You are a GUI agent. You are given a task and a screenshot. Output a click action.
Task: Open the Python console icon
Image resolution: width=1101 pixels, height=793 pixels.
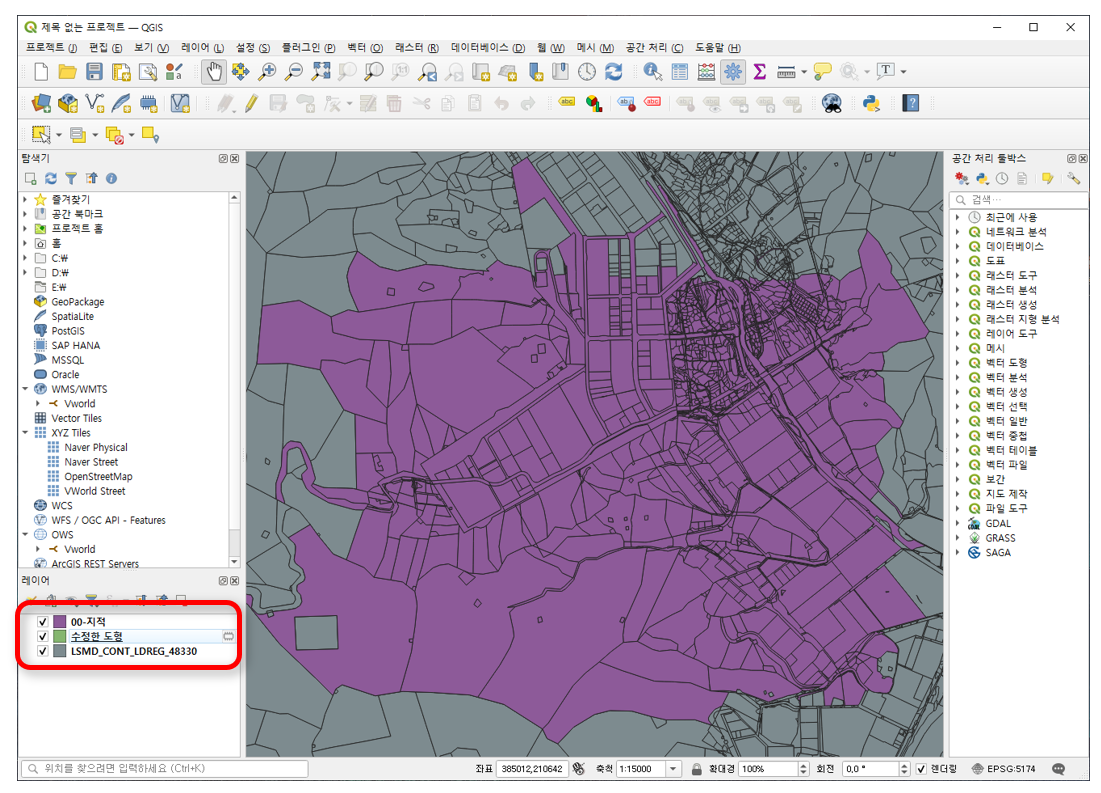tap(871, 104)
